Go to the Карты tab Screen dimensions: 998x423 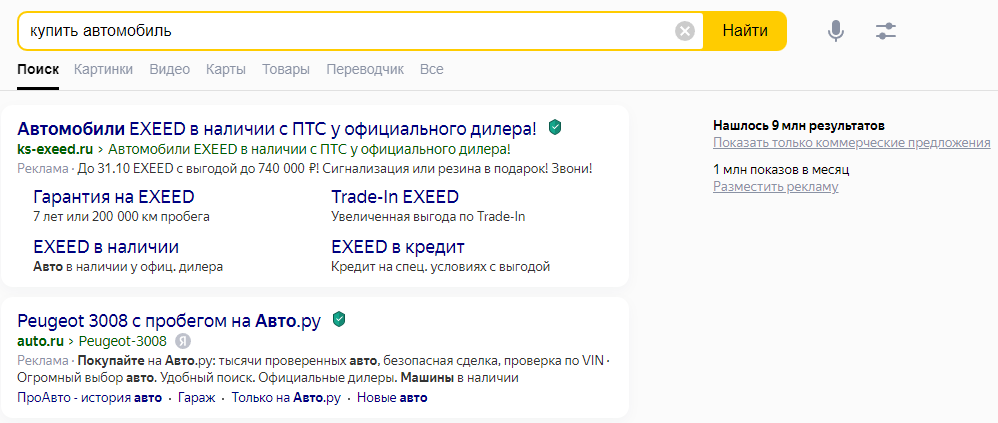(226, 69)
